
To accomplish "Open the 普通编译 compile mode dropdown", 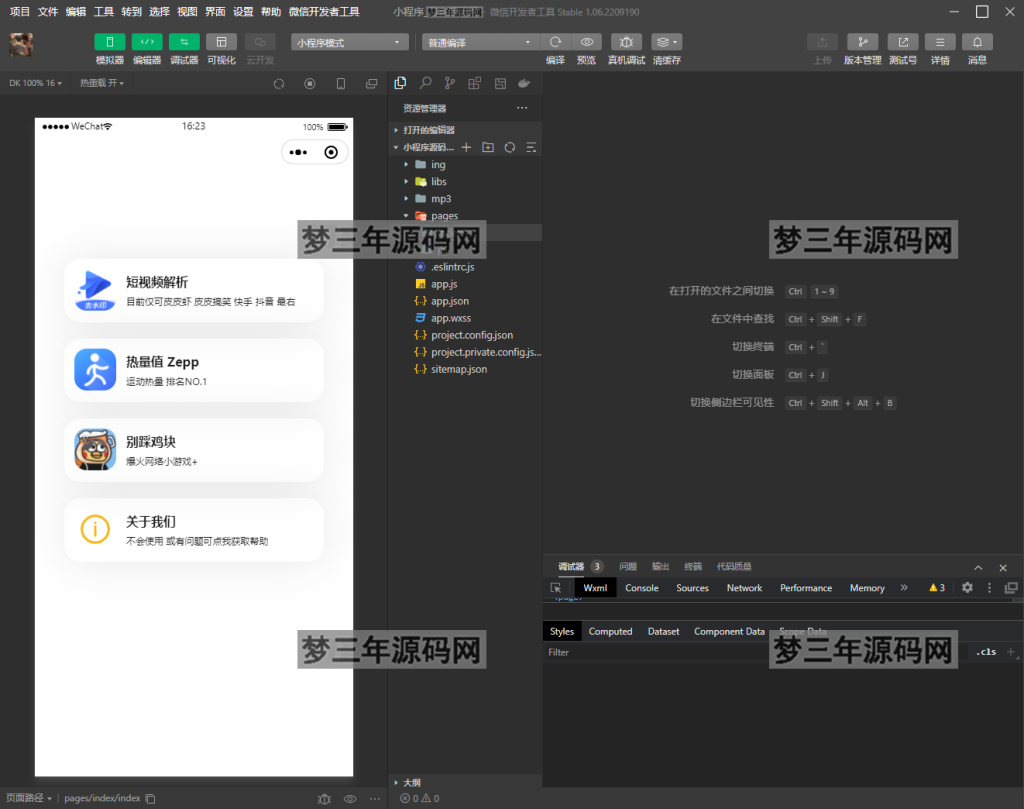I will point(481,42).
